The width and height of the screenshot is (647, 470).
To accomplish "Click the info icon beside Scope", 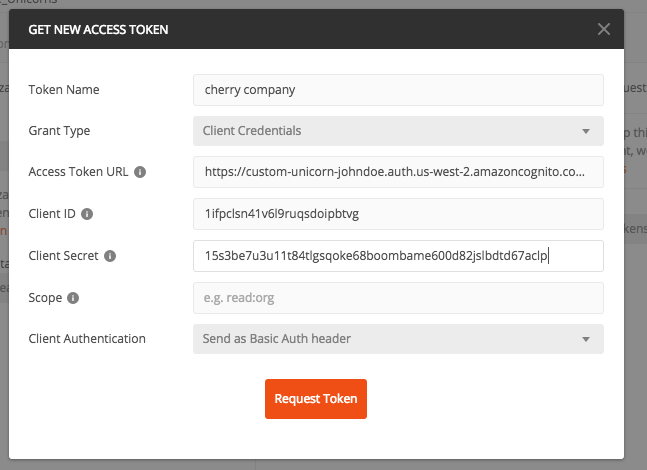I will tap(73, 298).
